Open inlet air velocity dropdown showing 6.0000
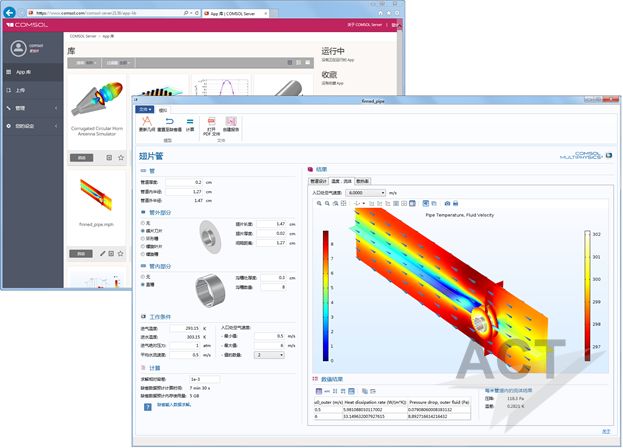623x448 pixels. (366, 193)
